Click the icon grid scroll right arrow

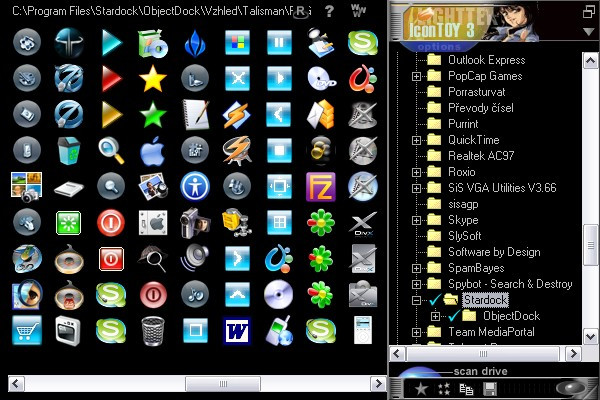378,384
